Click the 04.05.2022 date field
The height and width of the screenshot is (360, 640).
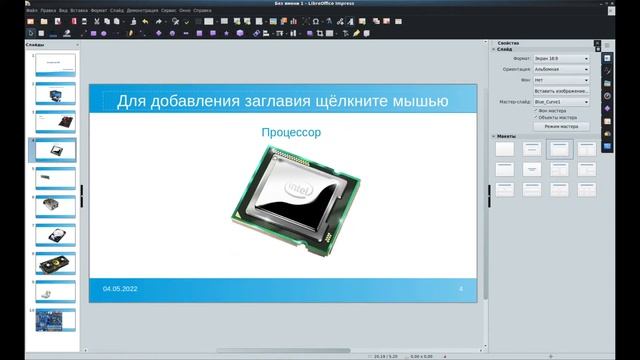[120, 289]
